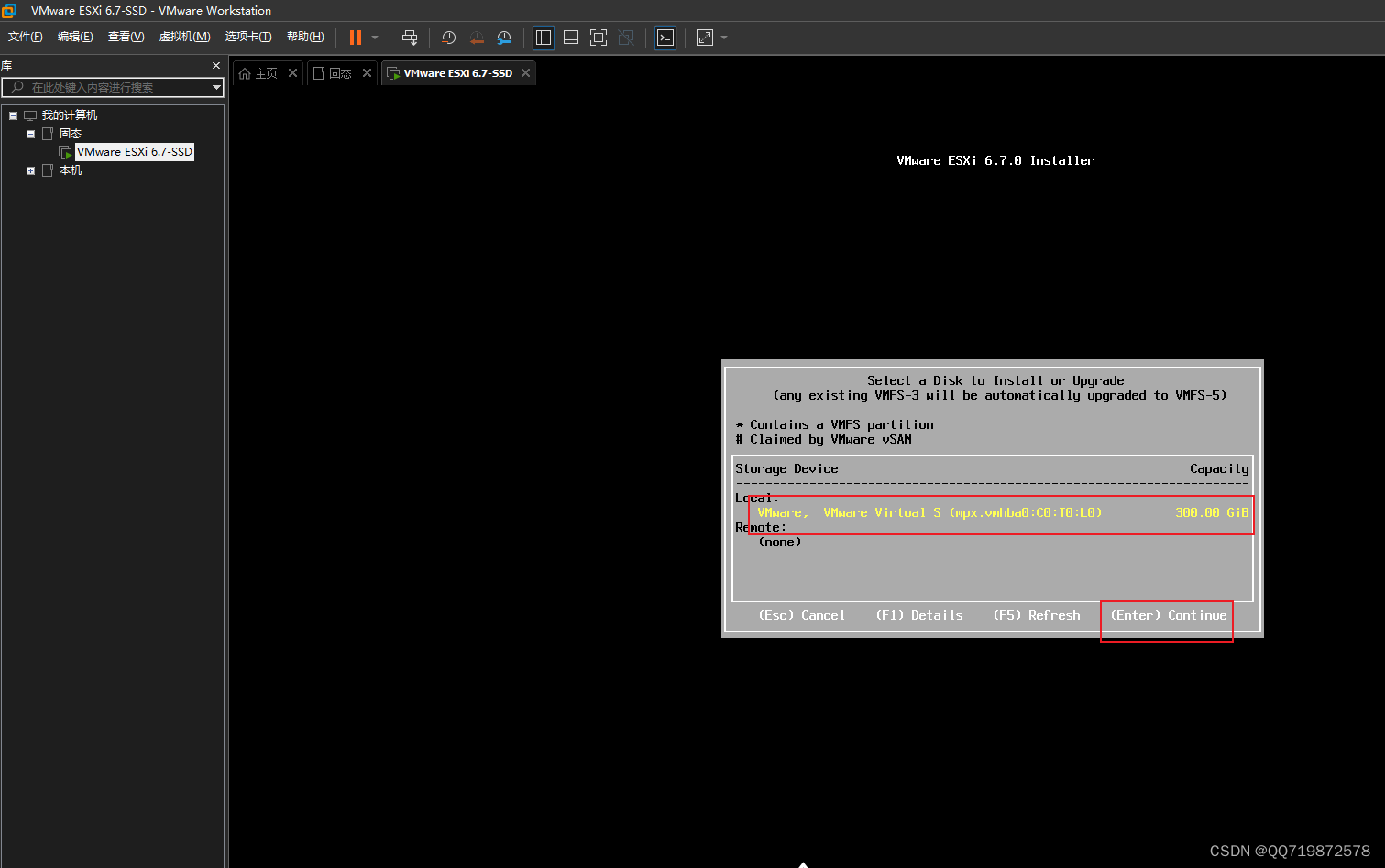Select the 本机 folder in library
Screen dimensions: 1385x868
point(71,170)
